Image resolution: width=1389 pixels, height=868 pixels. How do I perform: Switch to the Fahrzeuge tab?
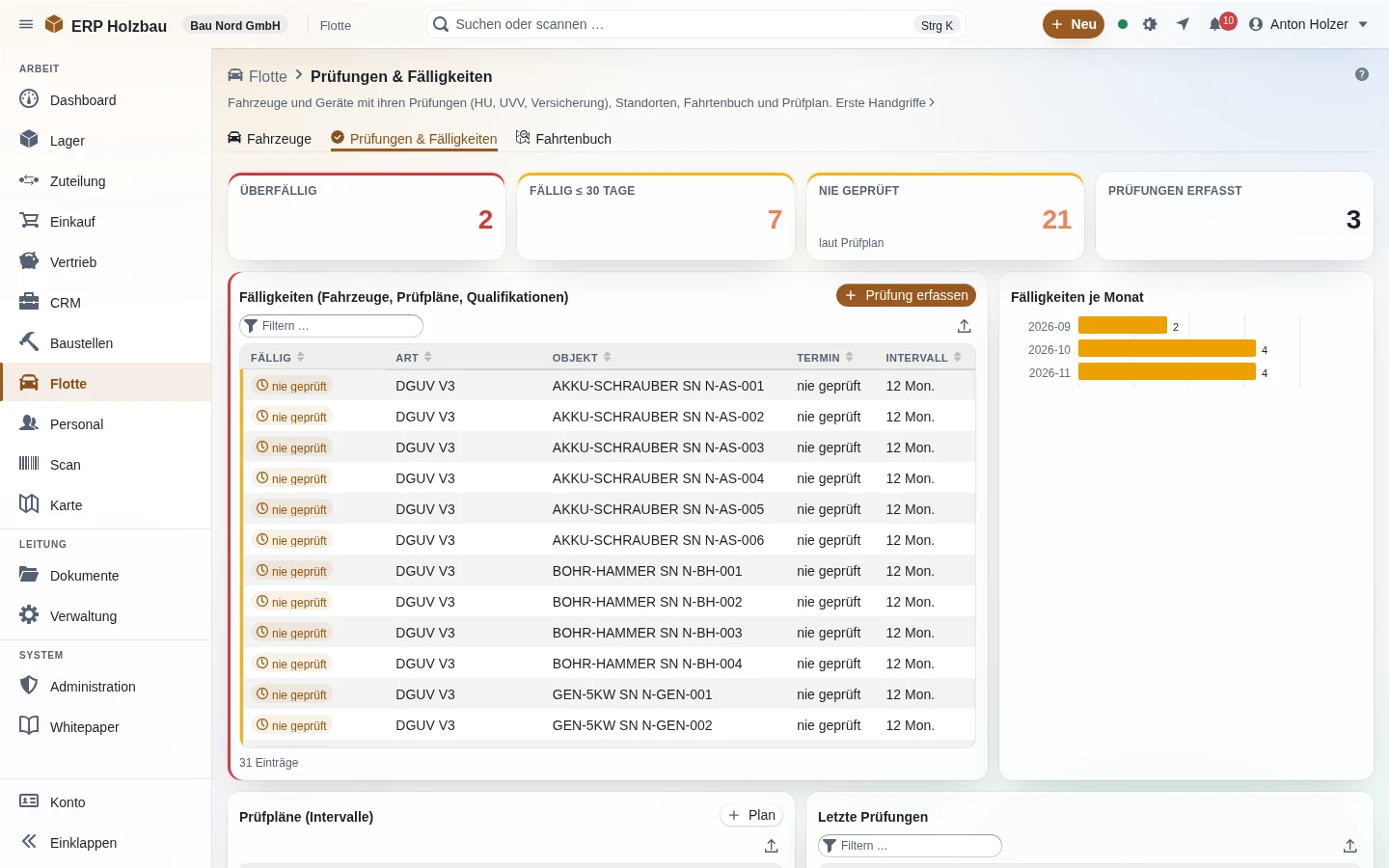[x=270, y=139]
